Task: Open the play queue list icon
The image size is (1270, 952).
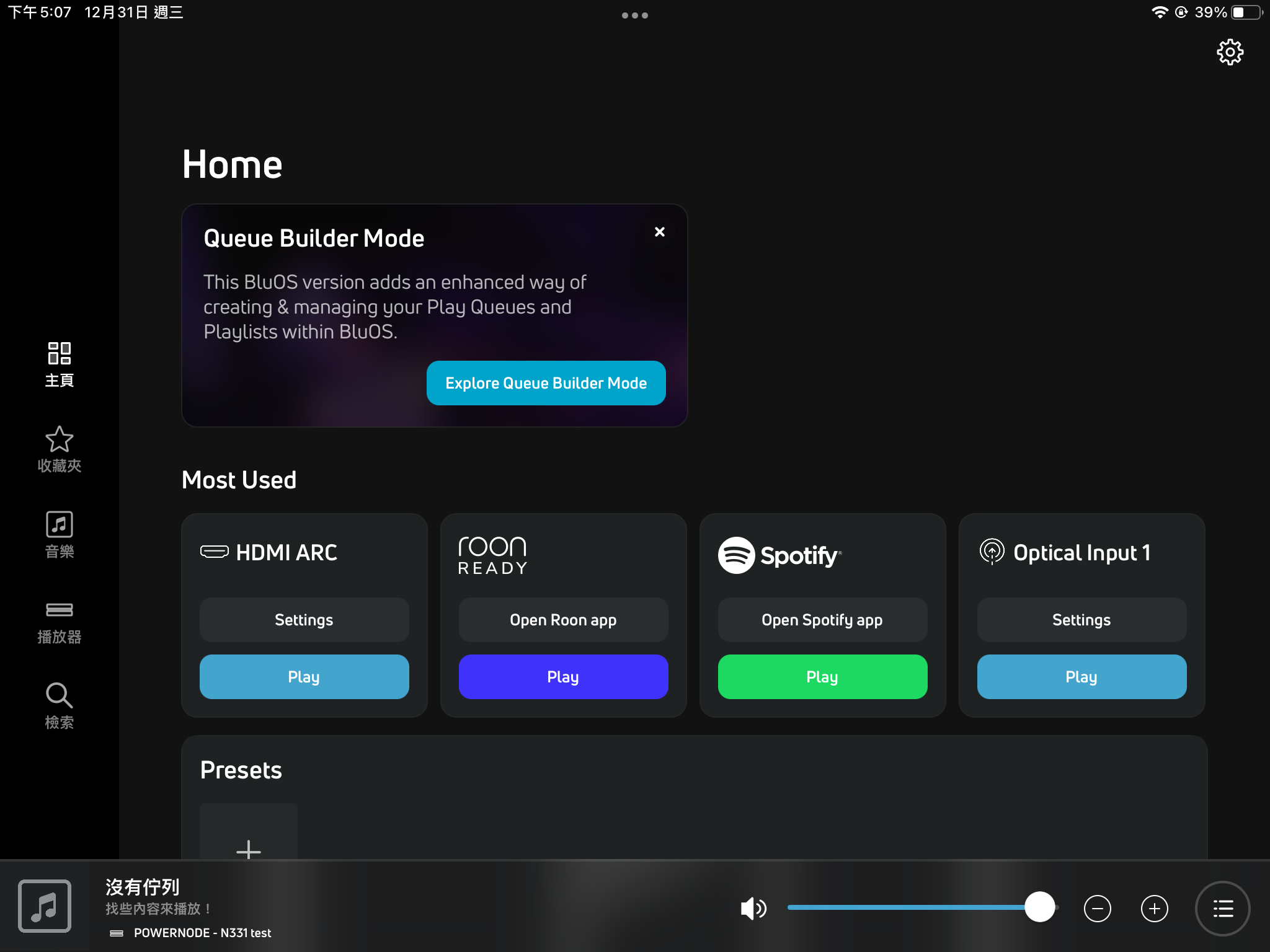Action: pyautogui.click(x=1222, y=909)
